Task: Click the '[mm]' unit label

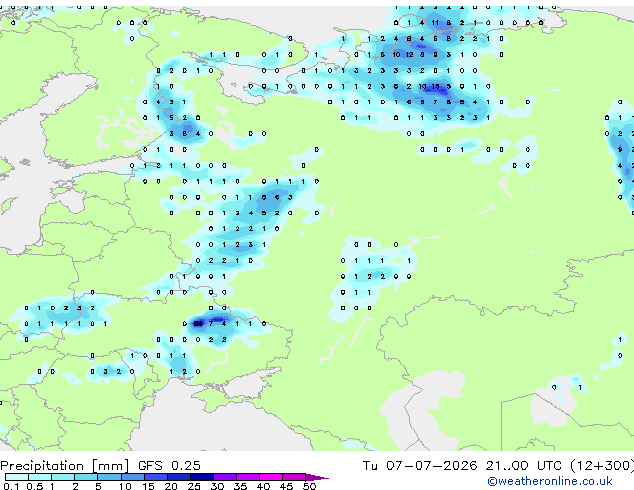Action: pos(110,466)
